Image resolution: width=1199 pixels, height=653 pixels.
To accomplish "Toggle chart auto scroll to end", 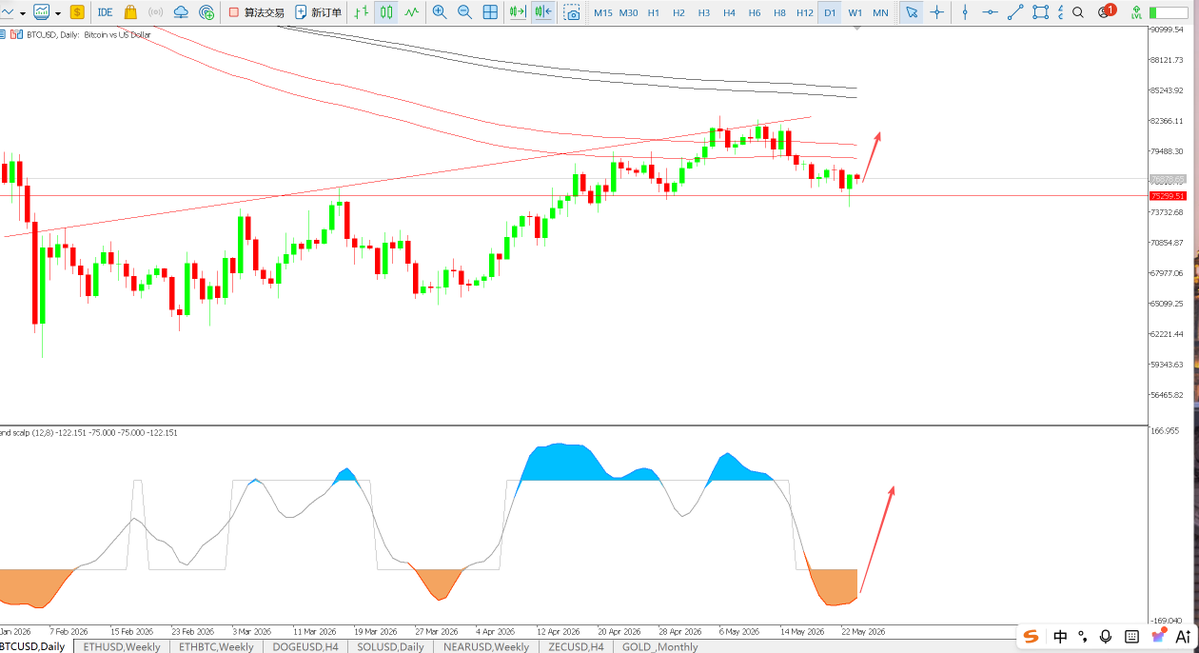I will [x=518, y=12].
